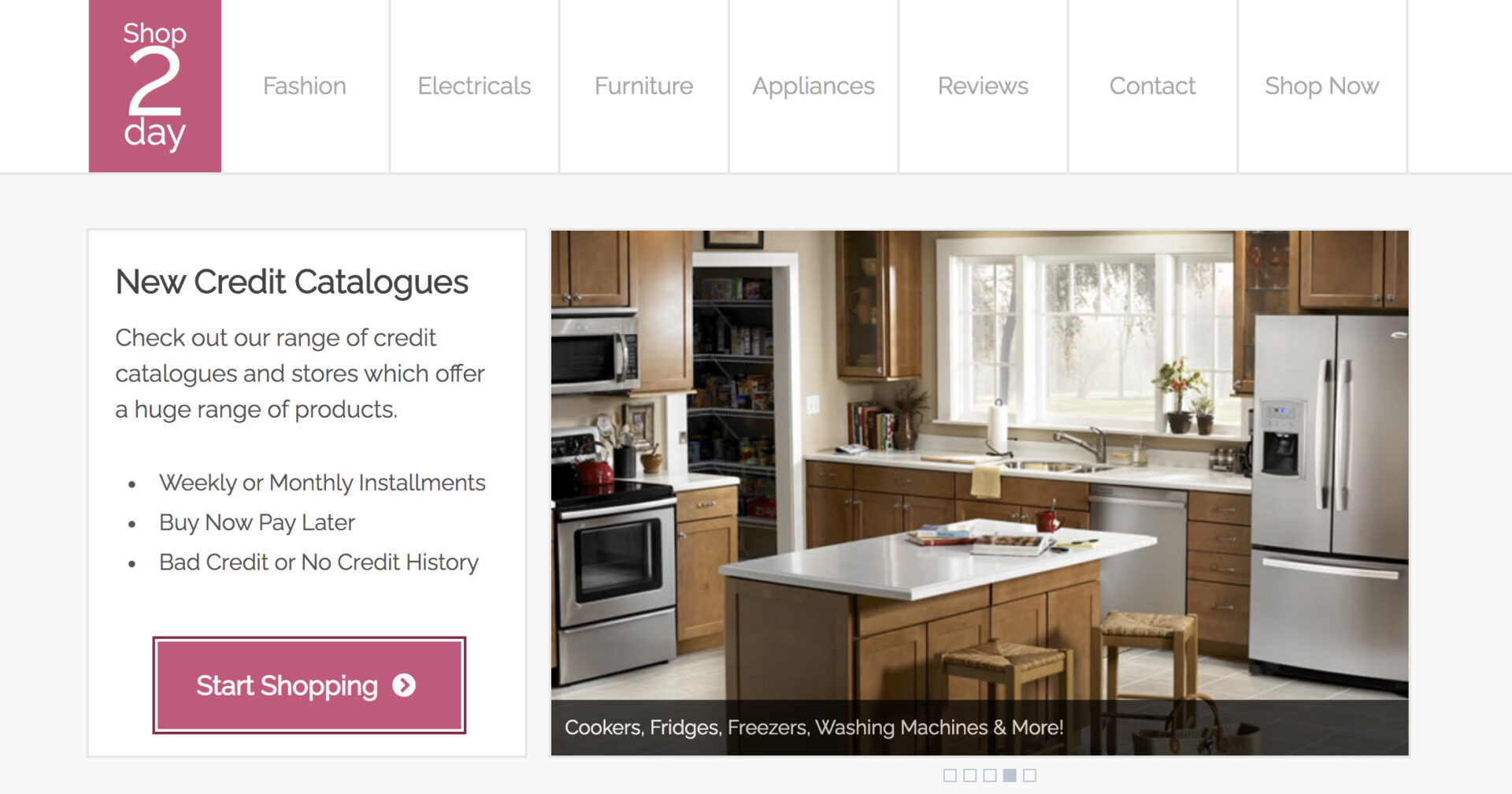
Task: Select the third slideshow indicator square
Action: (990, 776)
